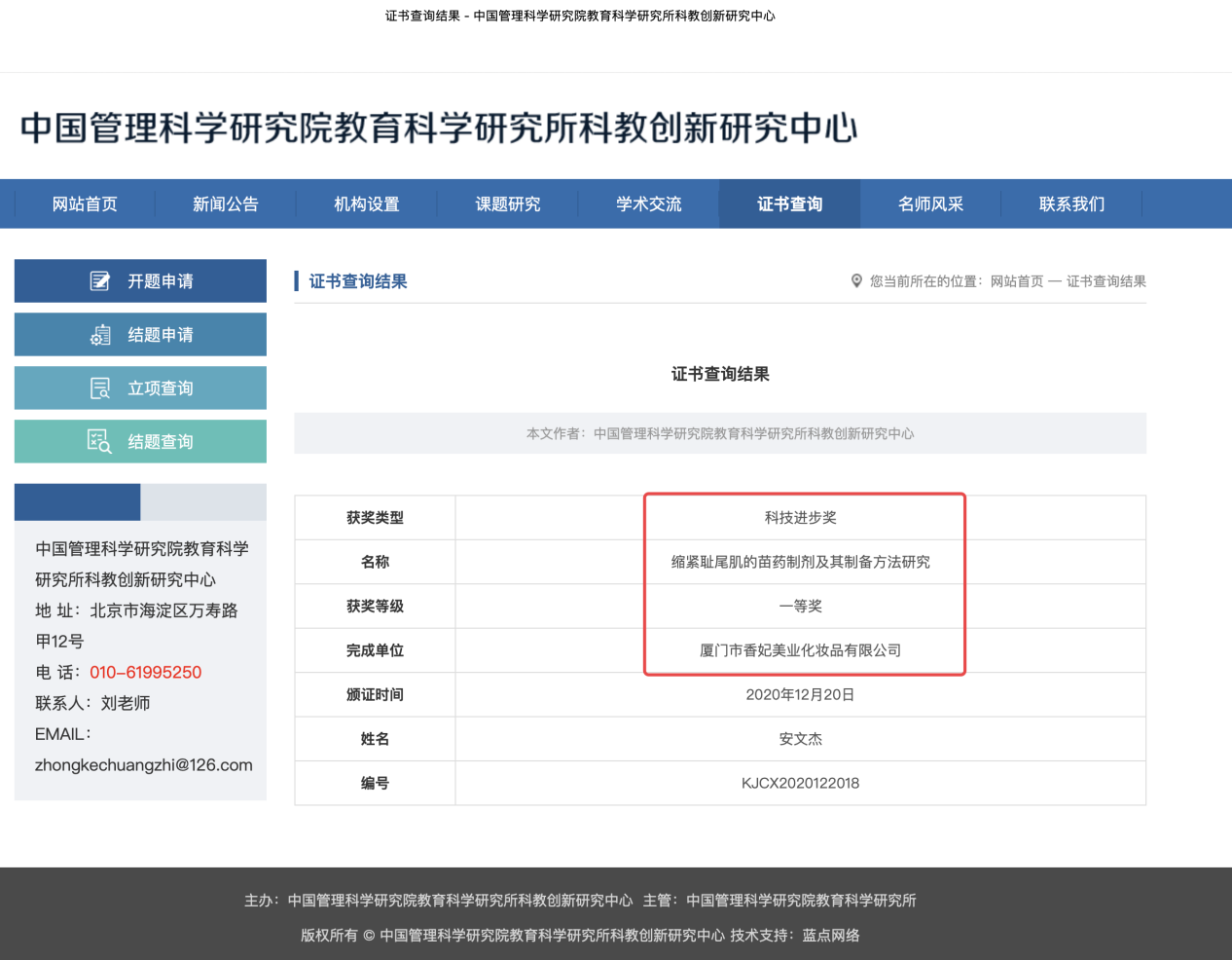Click the location pin icon in breadcrumb

[x=856, y=281]
